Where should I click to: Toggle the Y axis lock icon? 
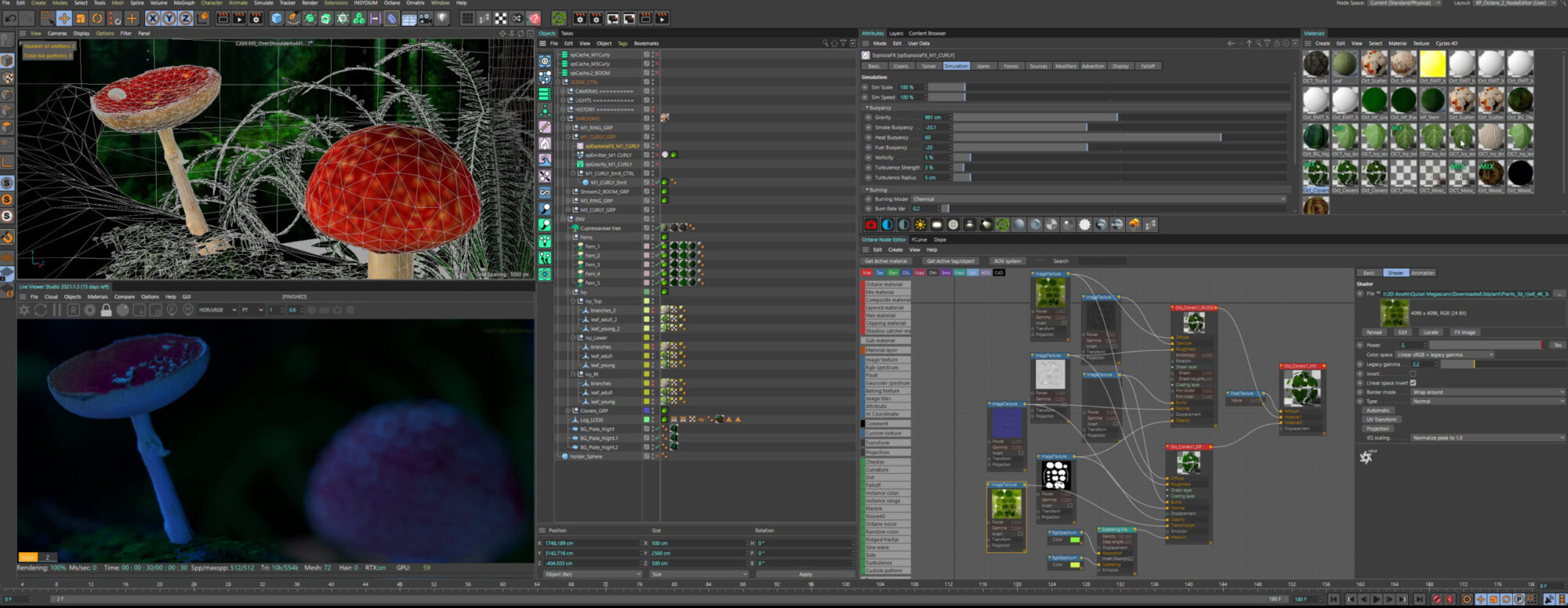pyautogui.click(x=169, y=18)
